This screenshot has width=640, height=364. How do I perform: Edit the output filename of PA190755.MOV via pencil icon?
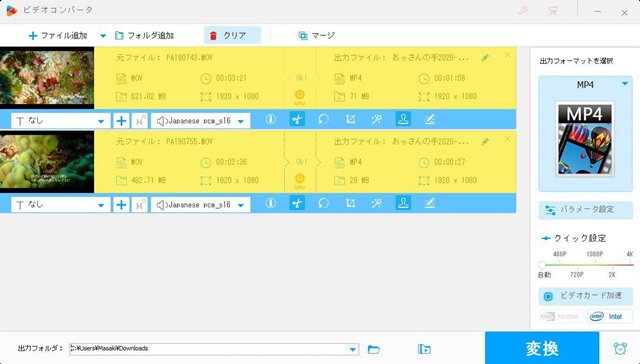point(485,142)
